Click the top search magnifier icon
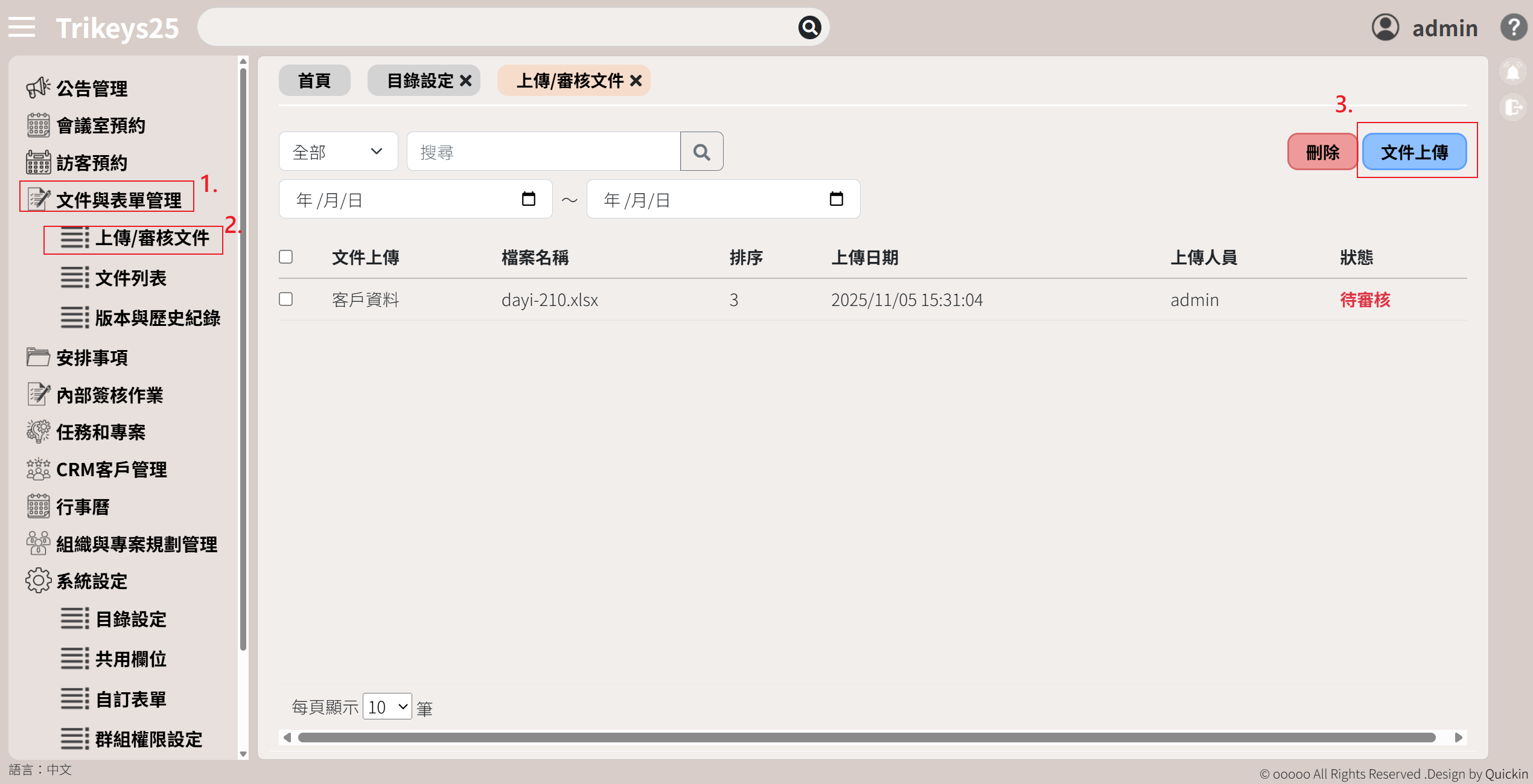The width and height of the screenshot is (1533, 784). (809, 27)
